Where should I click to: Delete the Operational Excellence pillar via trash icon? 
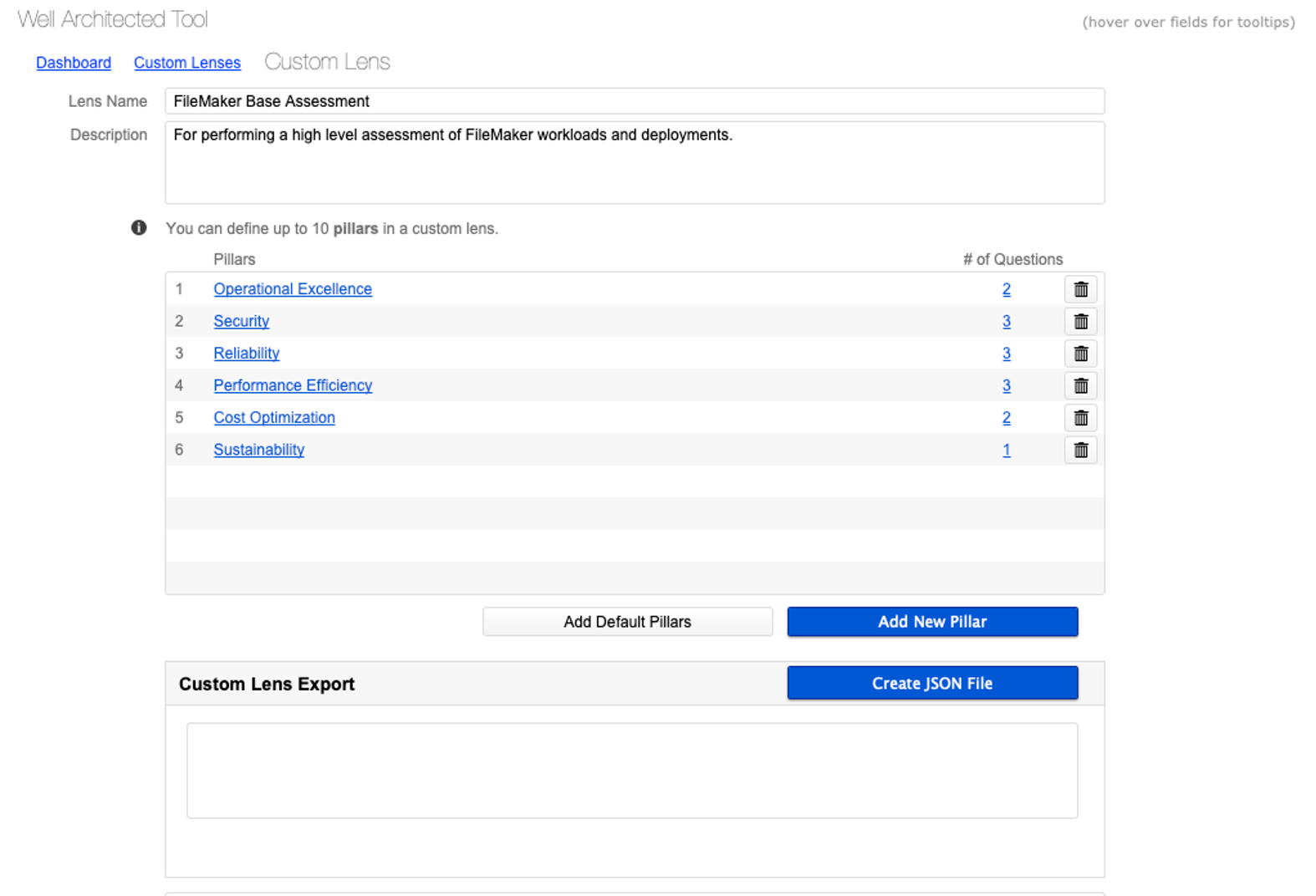[1080, 289]
